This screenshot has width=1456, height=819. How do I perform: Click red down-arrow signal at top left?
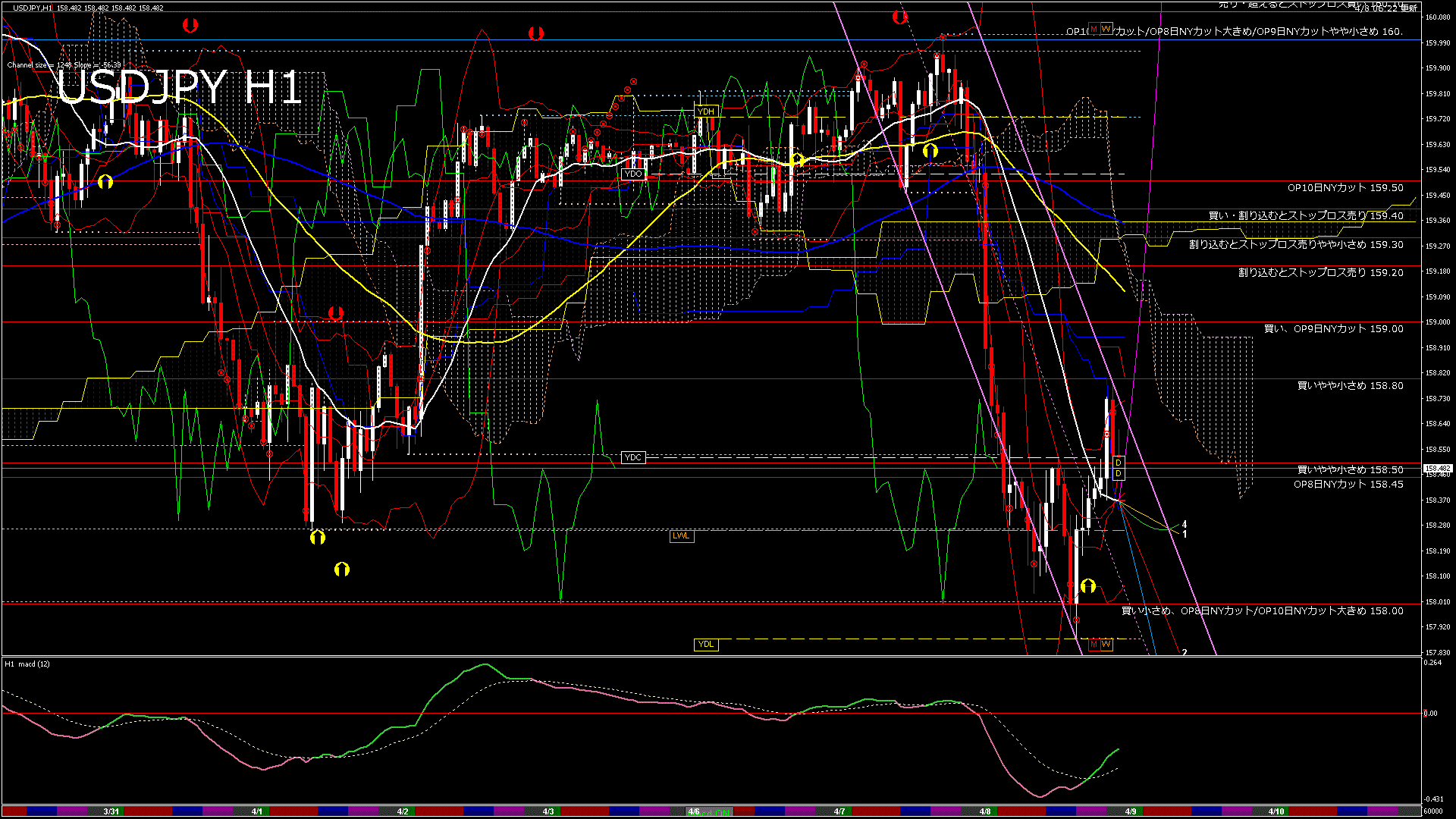[x=190, y=25]
